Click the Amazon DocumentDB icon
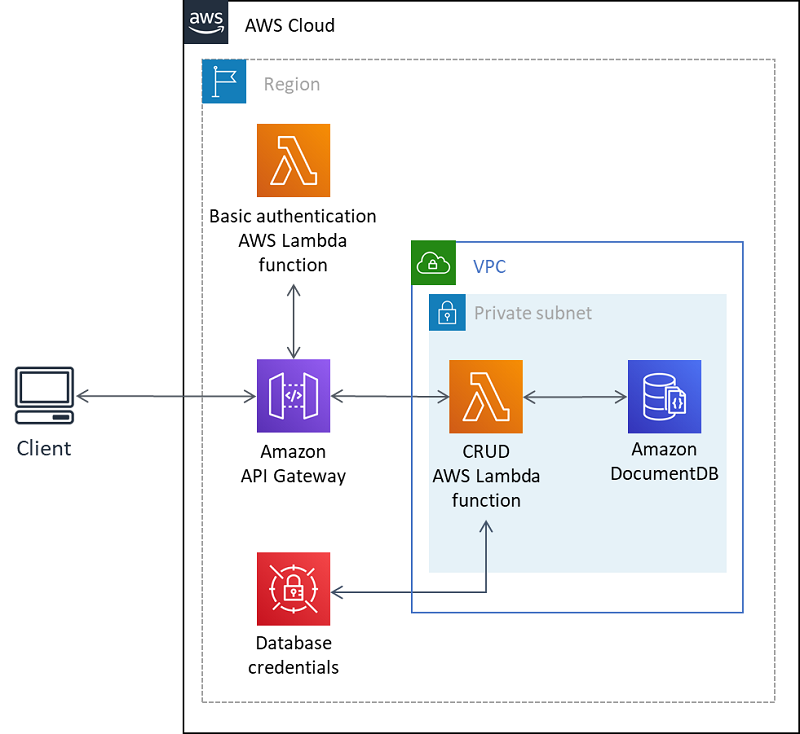 tap(664, 396)
